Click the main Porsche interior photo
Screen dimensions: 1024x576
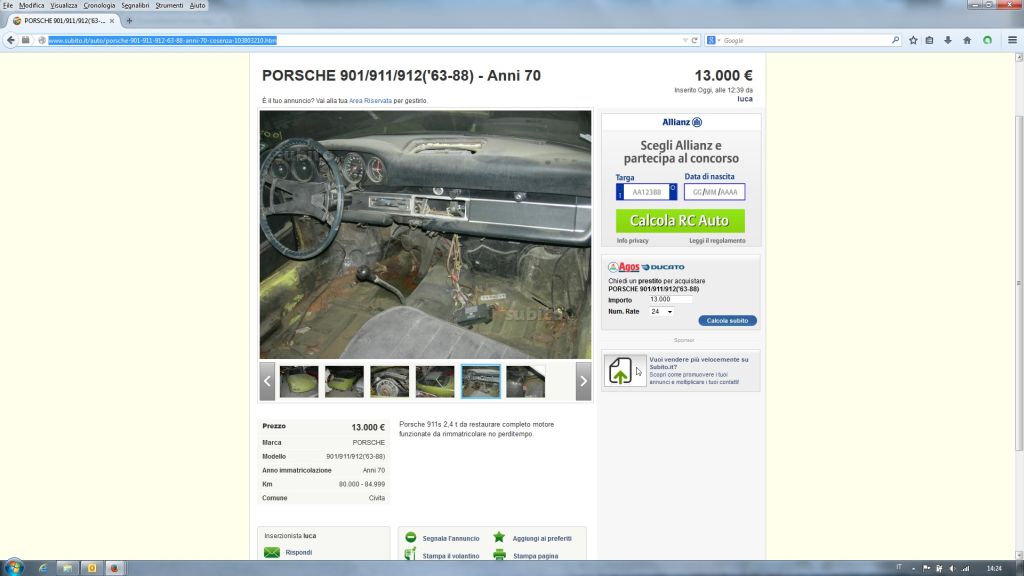[425, 234]
